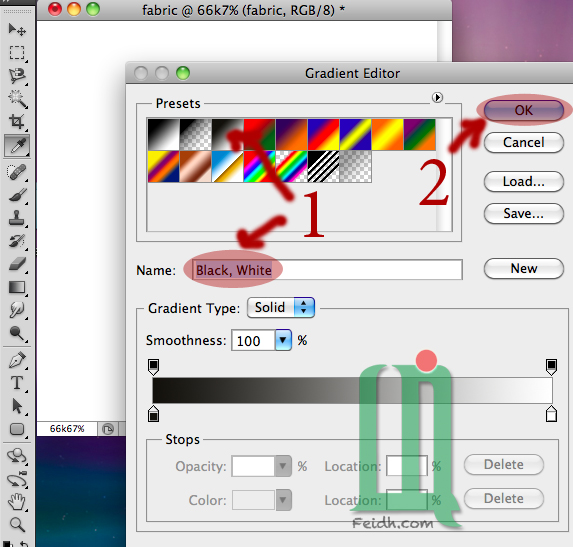This screenshot has width=573, height=547.
Task: Open the Gradient Type dropdown
Action: click(x=281, y=308)
